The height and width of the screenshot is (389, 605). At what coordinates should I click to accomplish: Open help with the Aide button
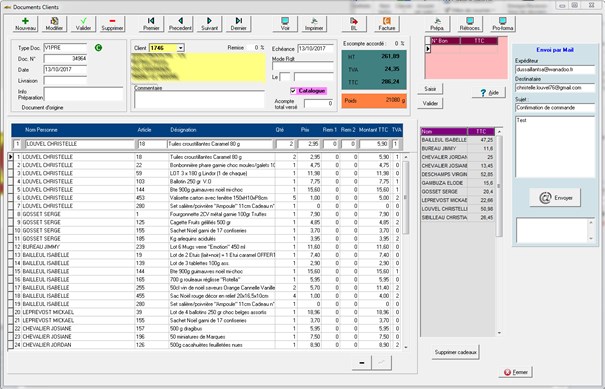pyautogui.click(x=489, y=93)
